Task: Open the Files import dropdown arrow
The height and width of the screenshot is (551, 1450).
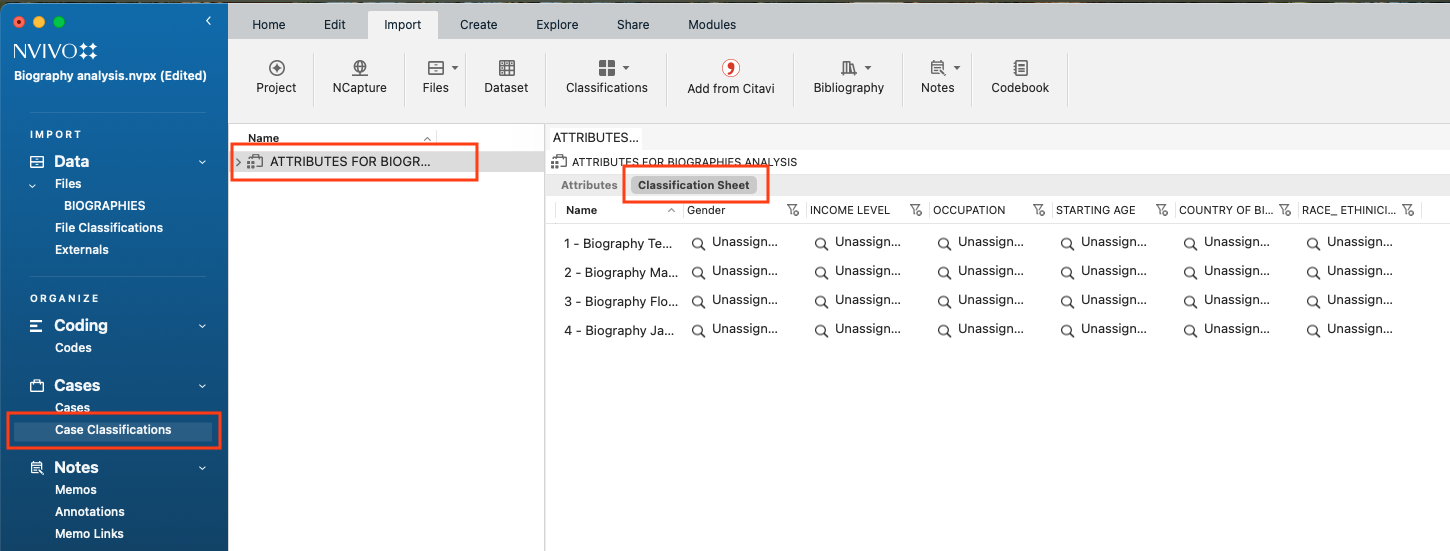Action: click(x=455, y=68)
